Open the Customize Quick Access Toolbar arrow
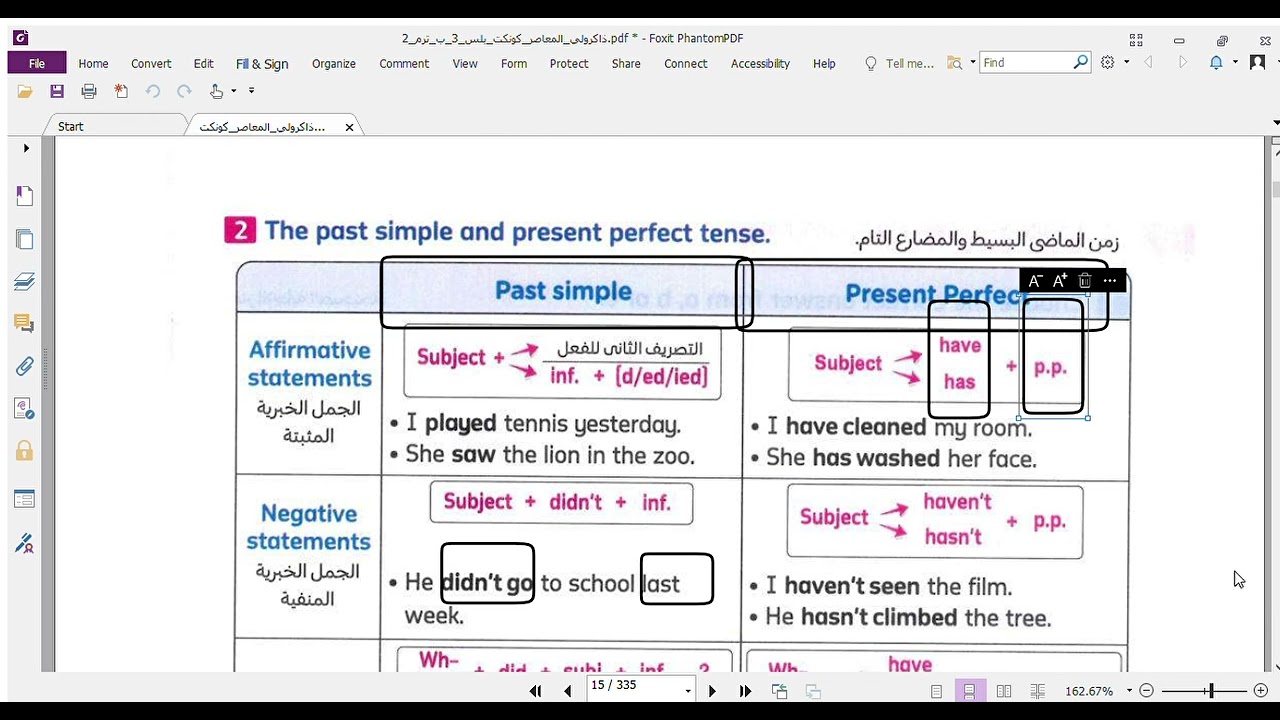Screen dimensions: 1280x720 251,91
